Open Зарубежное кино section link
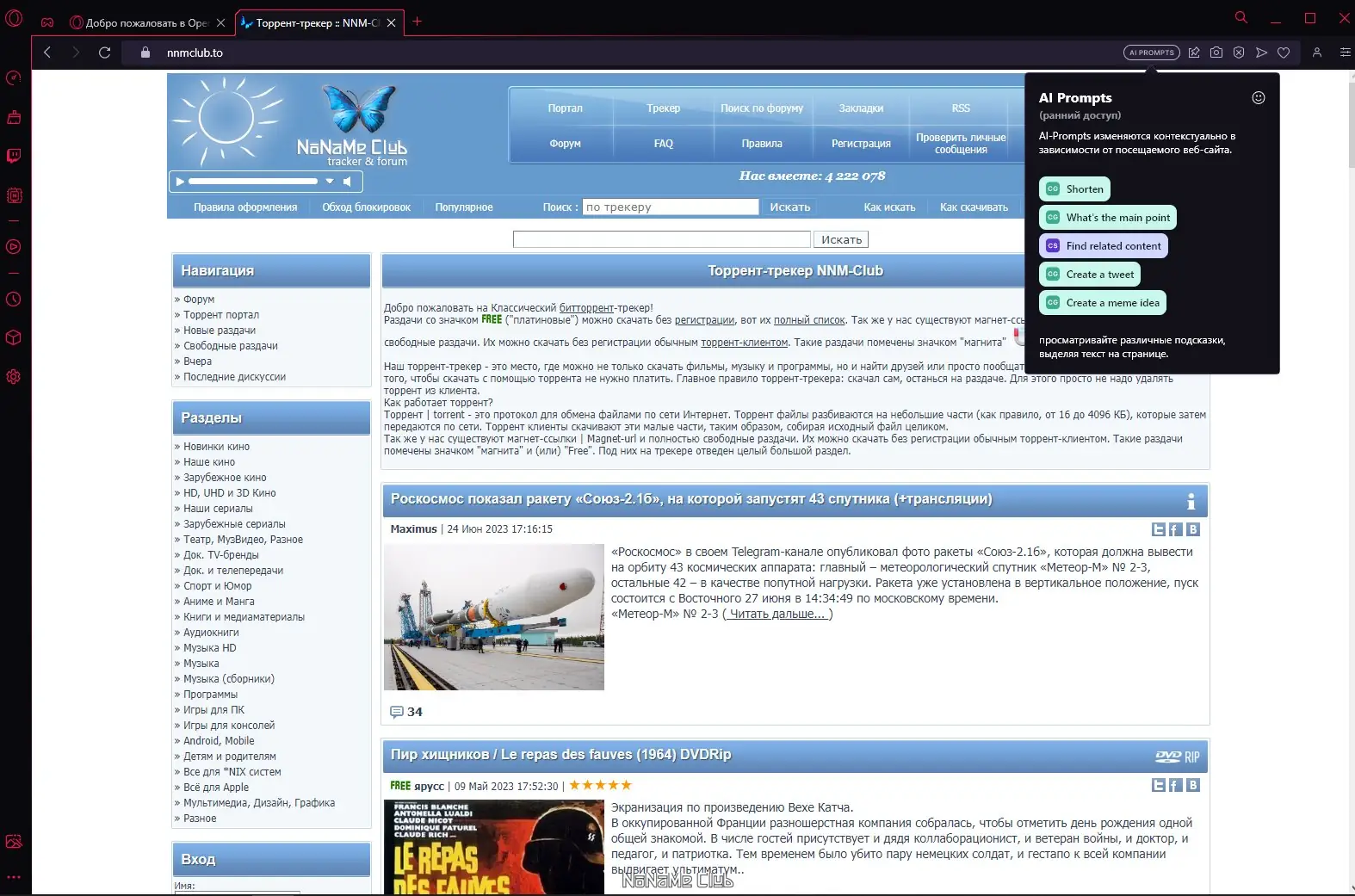 pyautogui.click(x=225, y=478)
